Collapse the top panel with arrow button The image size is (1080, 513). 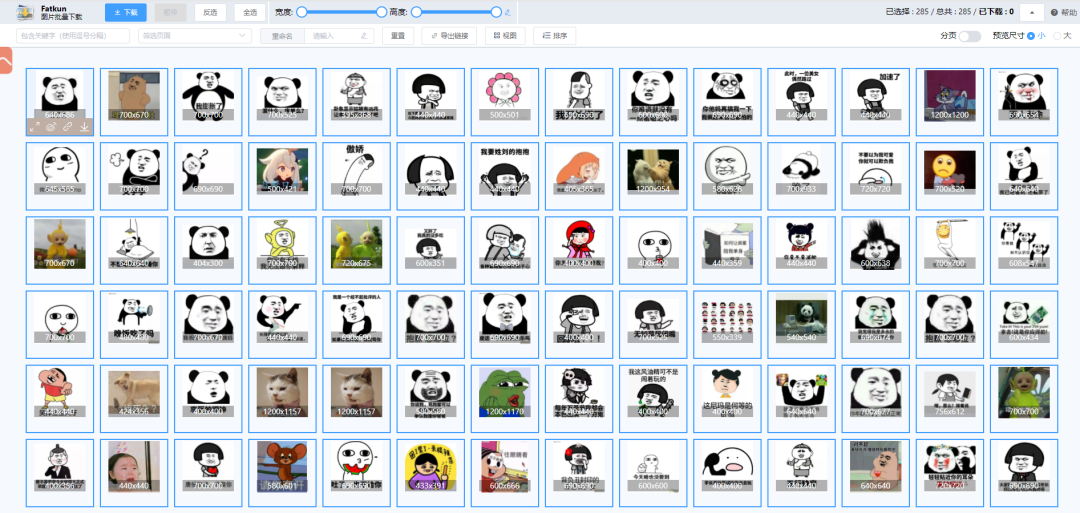pyautogui.click(x=1030, y=12)
